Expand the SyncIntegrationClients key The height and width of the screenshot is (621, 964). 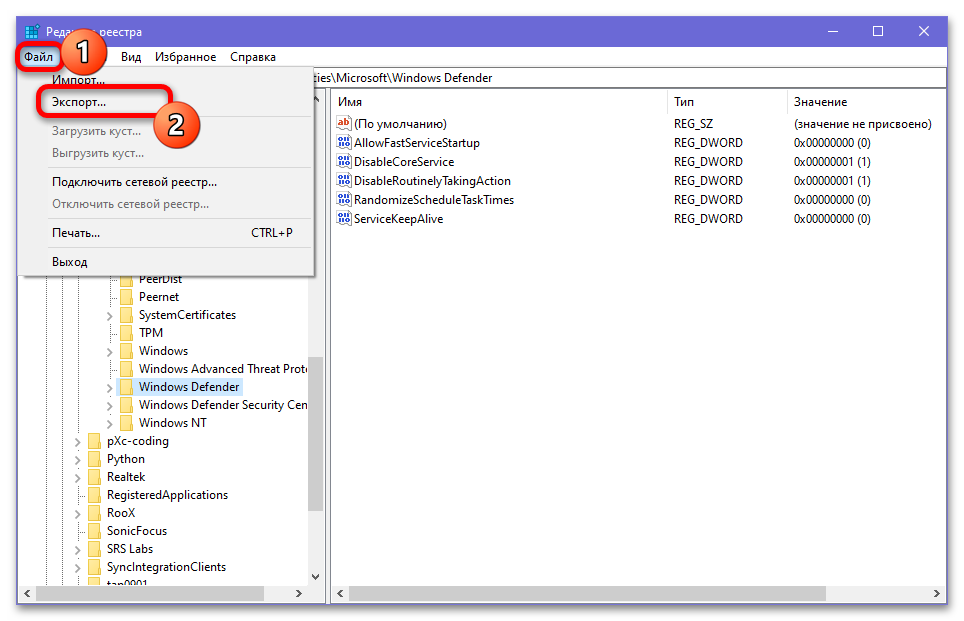(77, 568)
